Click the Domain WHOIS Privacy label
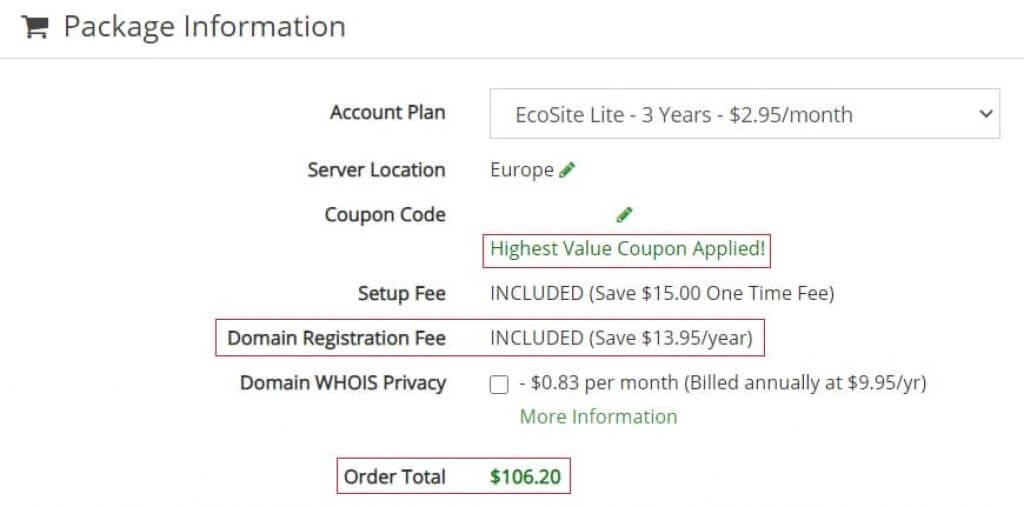Image resolution: width=1024 pixels, height=507 pixels. (x=344, y=383)
